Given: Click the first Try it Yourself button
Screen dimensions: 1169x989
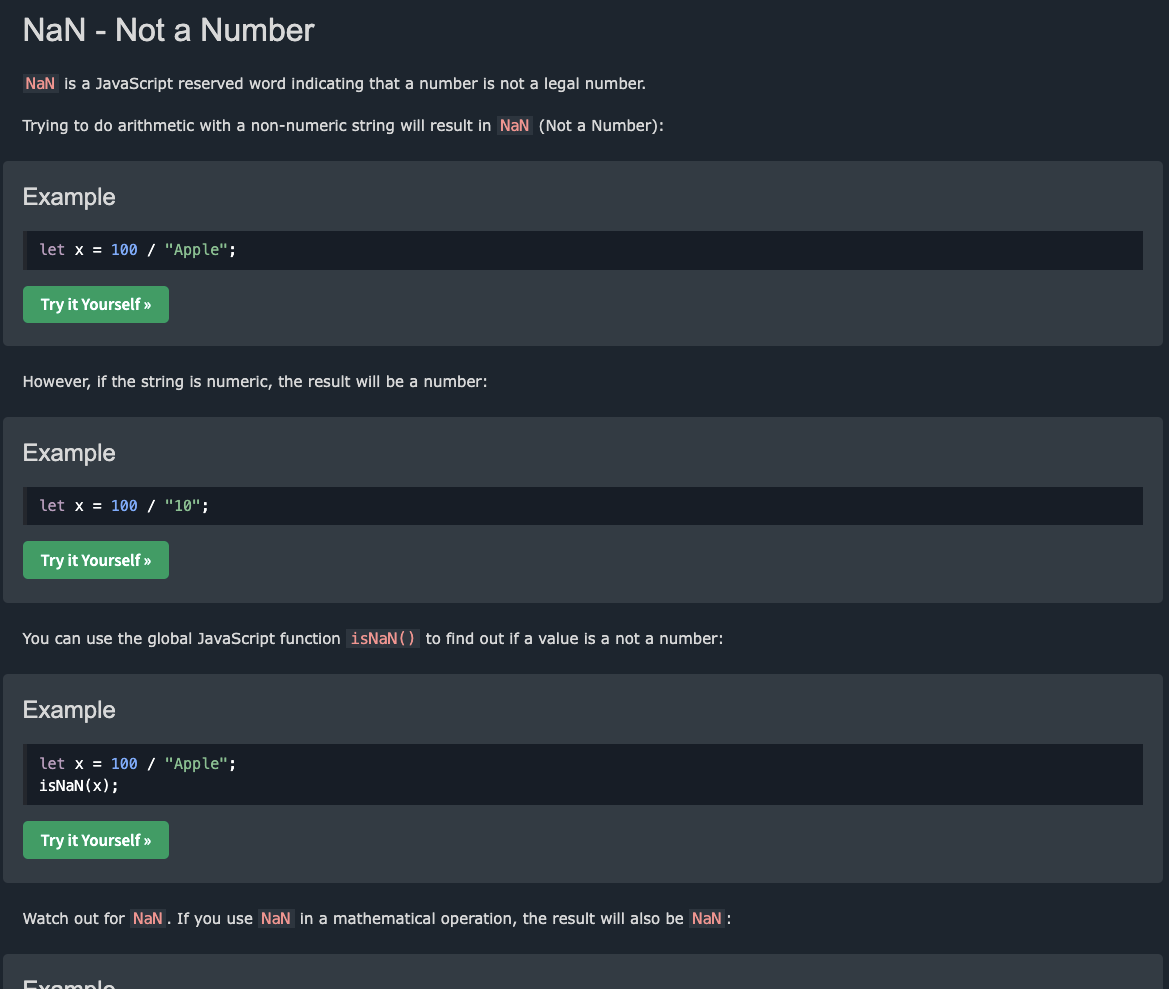Looking at the screenshot, I should pos(95,304).
